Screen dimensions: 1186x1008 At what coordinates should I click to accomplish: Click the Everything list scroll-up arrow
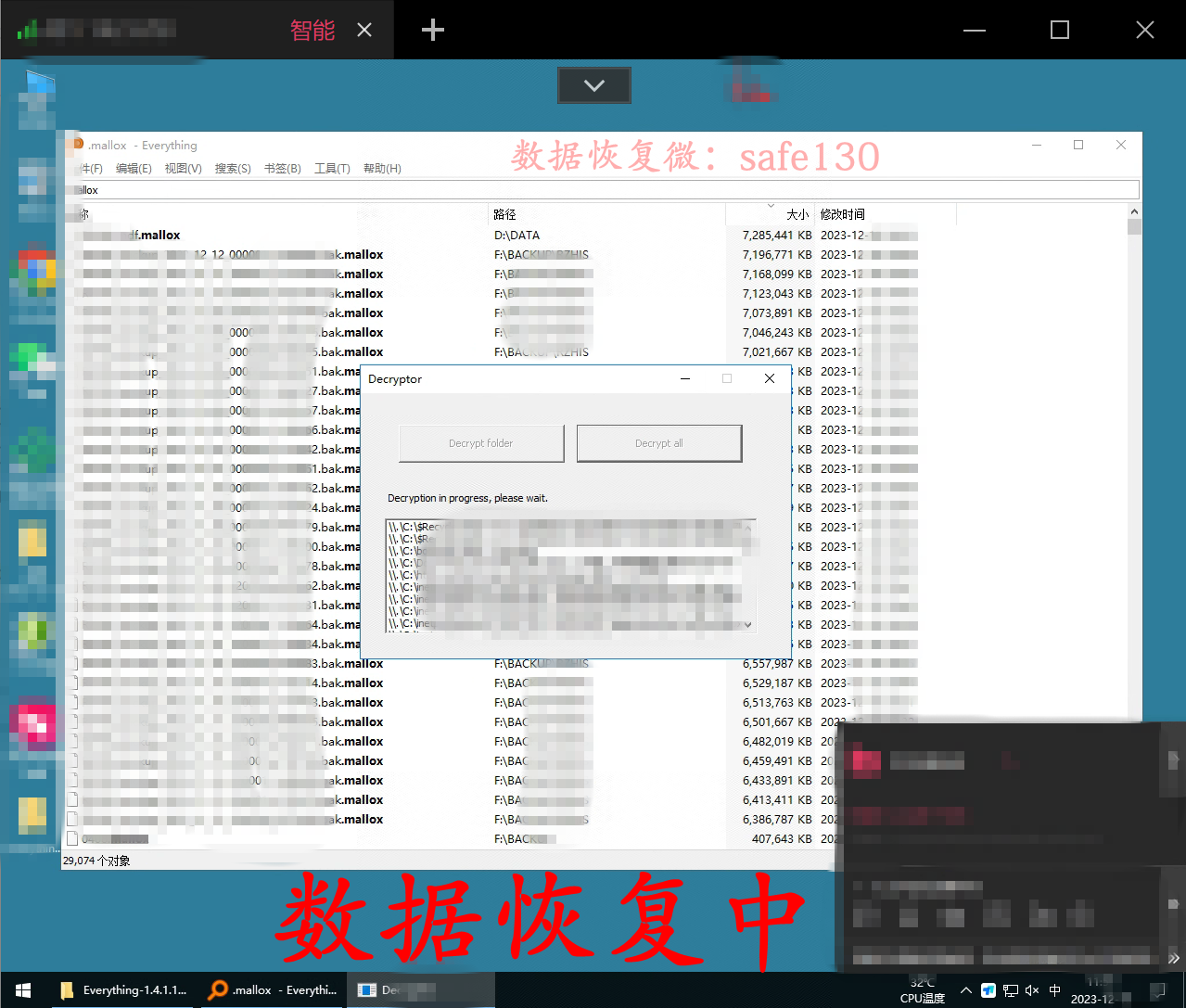[x=1134, y=213]
